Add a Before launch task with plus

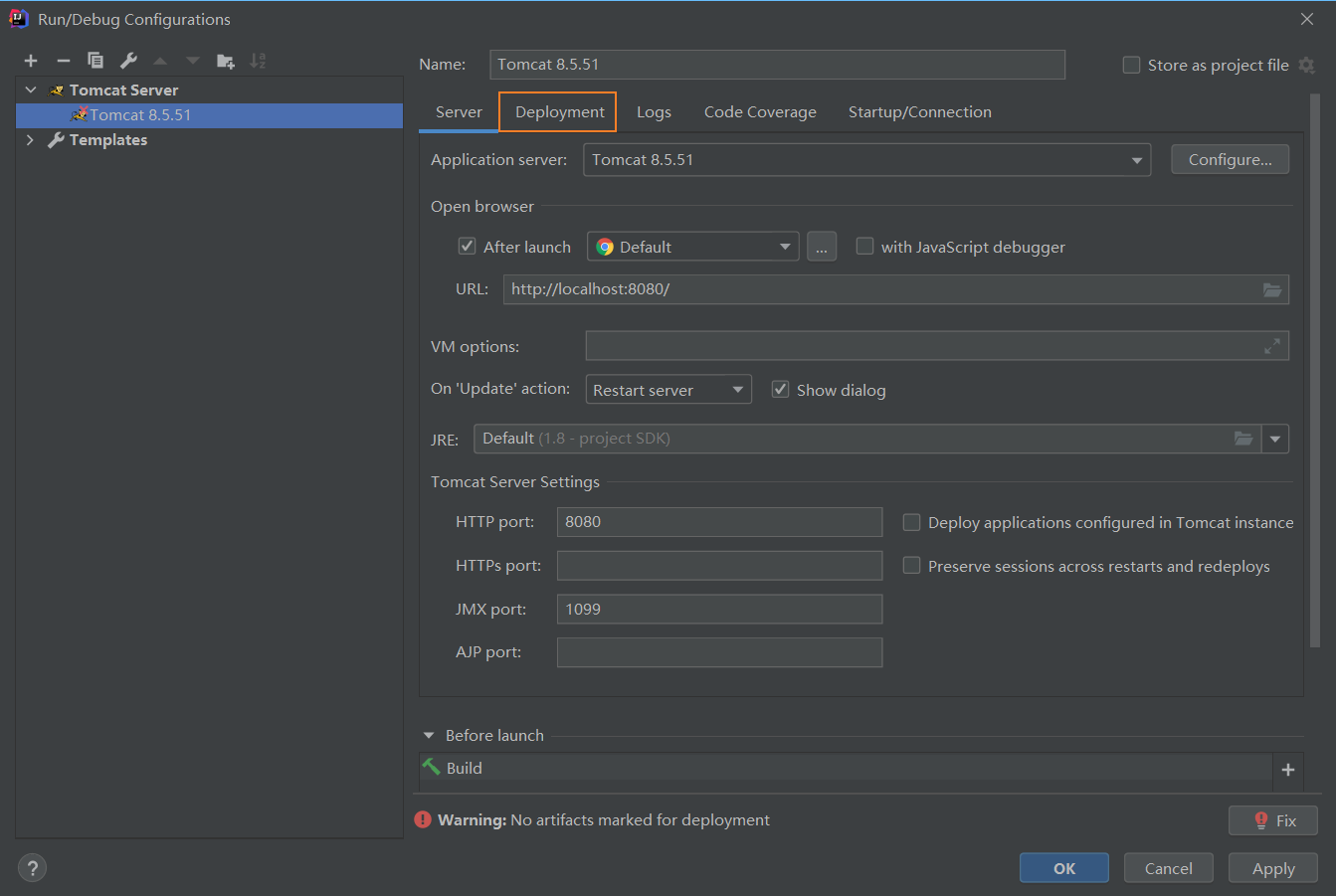coord(1288,770)
